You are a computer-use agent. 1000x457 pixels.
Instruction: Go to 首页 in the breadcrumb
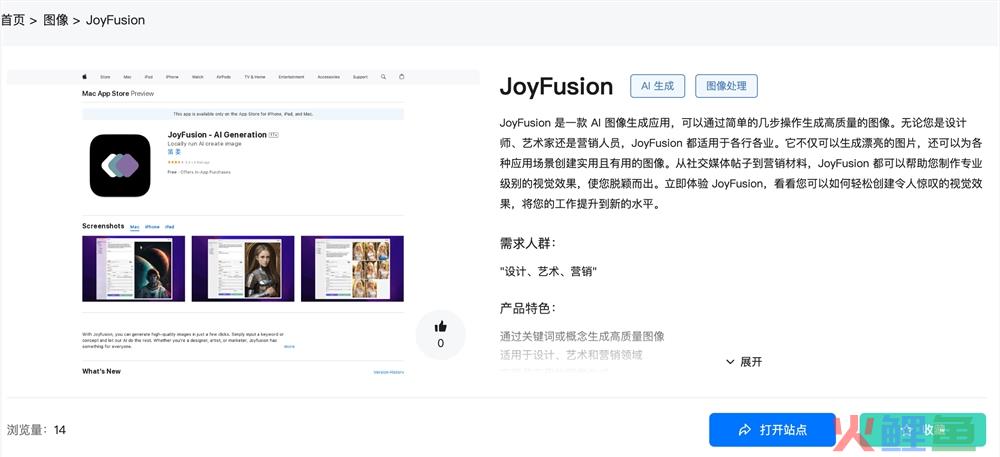20,20
